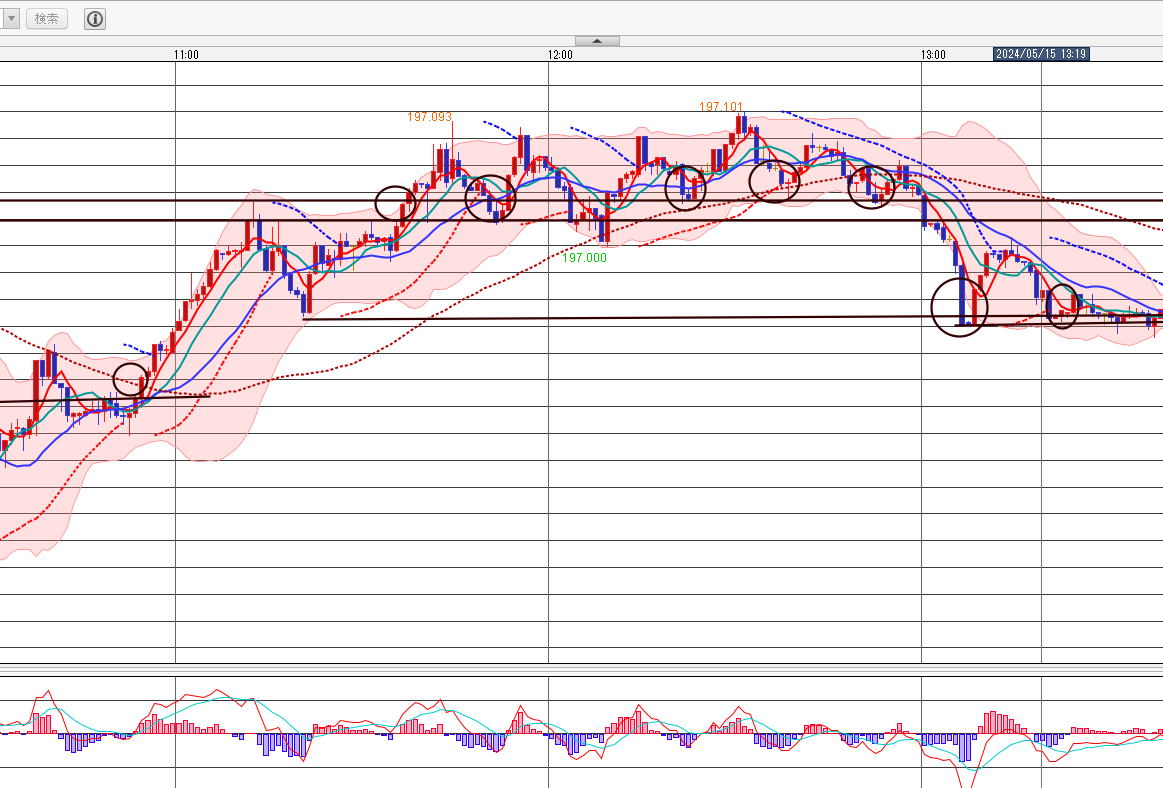
Task: Click the vertical crosshair line at 13:19
Action: pos(1041,500)
